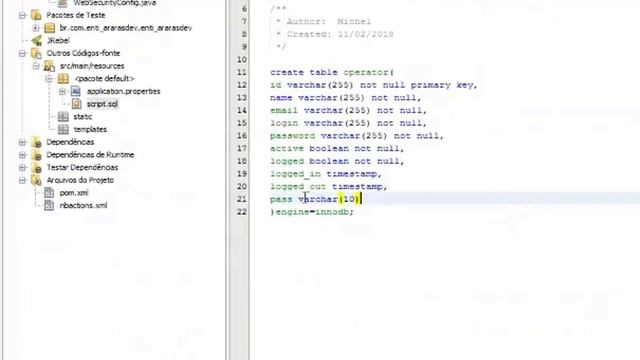This screenshot has height=360, width=640.
Task: Click Dependências de Runtime folder icon
Action: click(x=36, y=155)
